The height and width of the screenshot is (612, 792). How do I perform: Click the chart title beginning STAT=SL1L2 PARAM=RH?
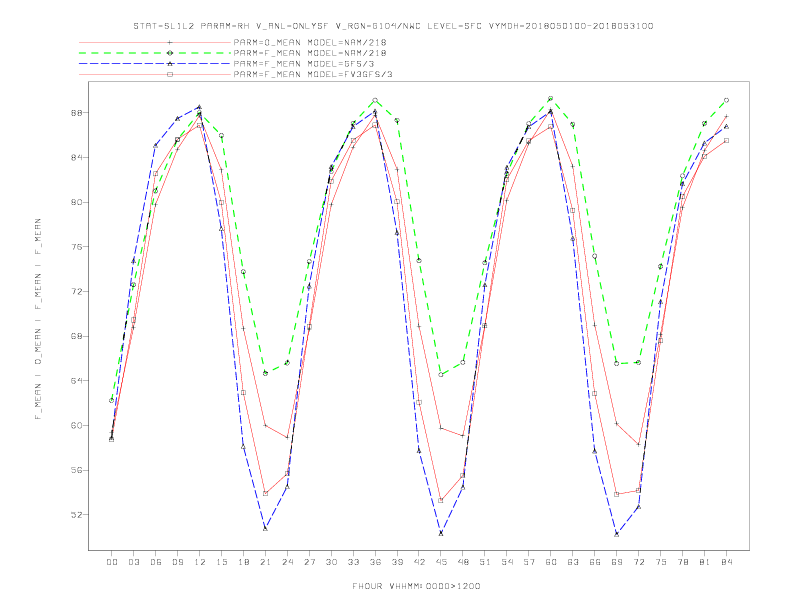[x=393, y=26]
